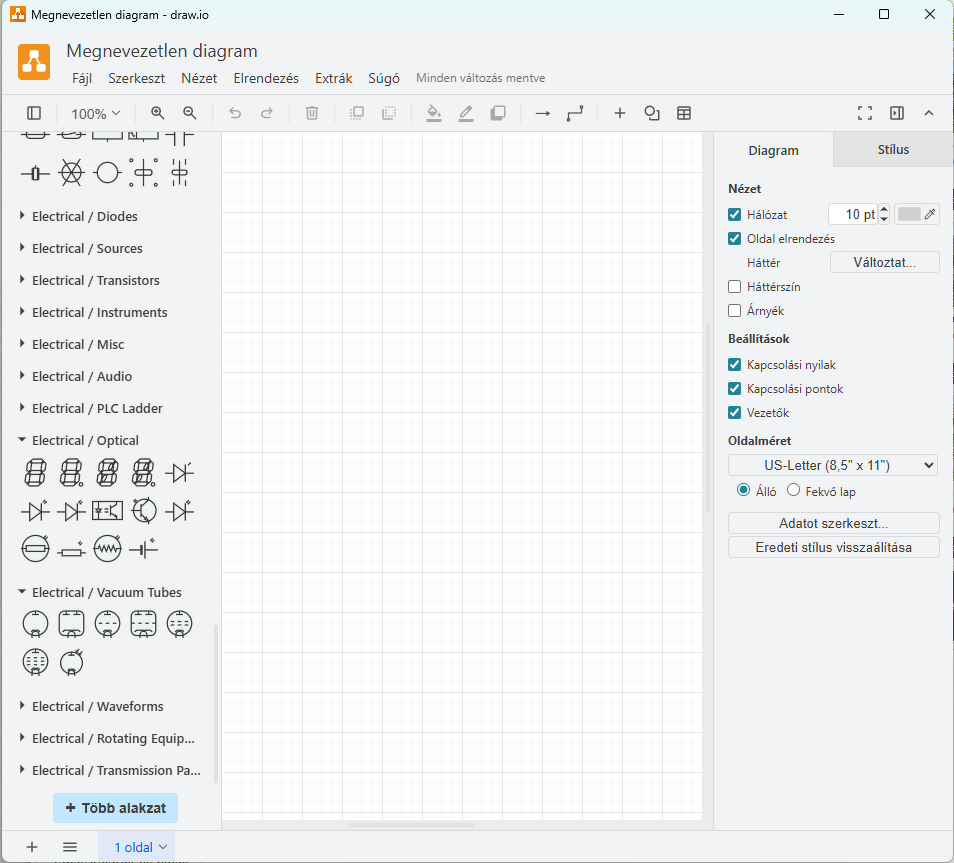Expand Electrical / Diodes section

[x=85, y=216]
